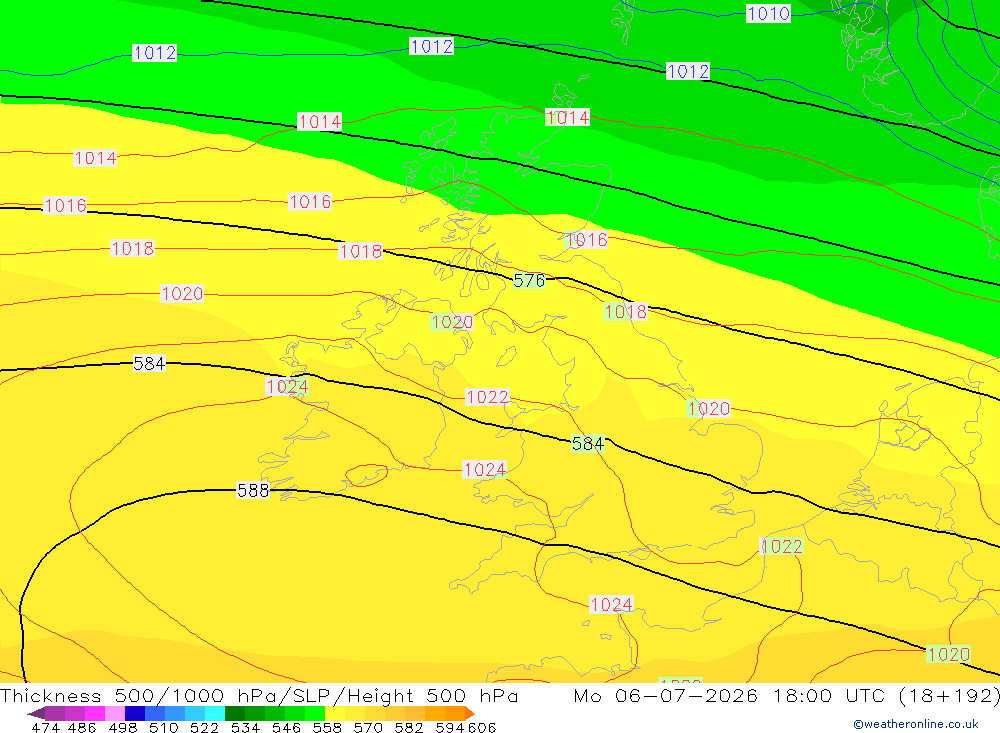Screen dimensions: 1000x733
Task: Click the 1016 label with green background
Action: pos(586,240)
